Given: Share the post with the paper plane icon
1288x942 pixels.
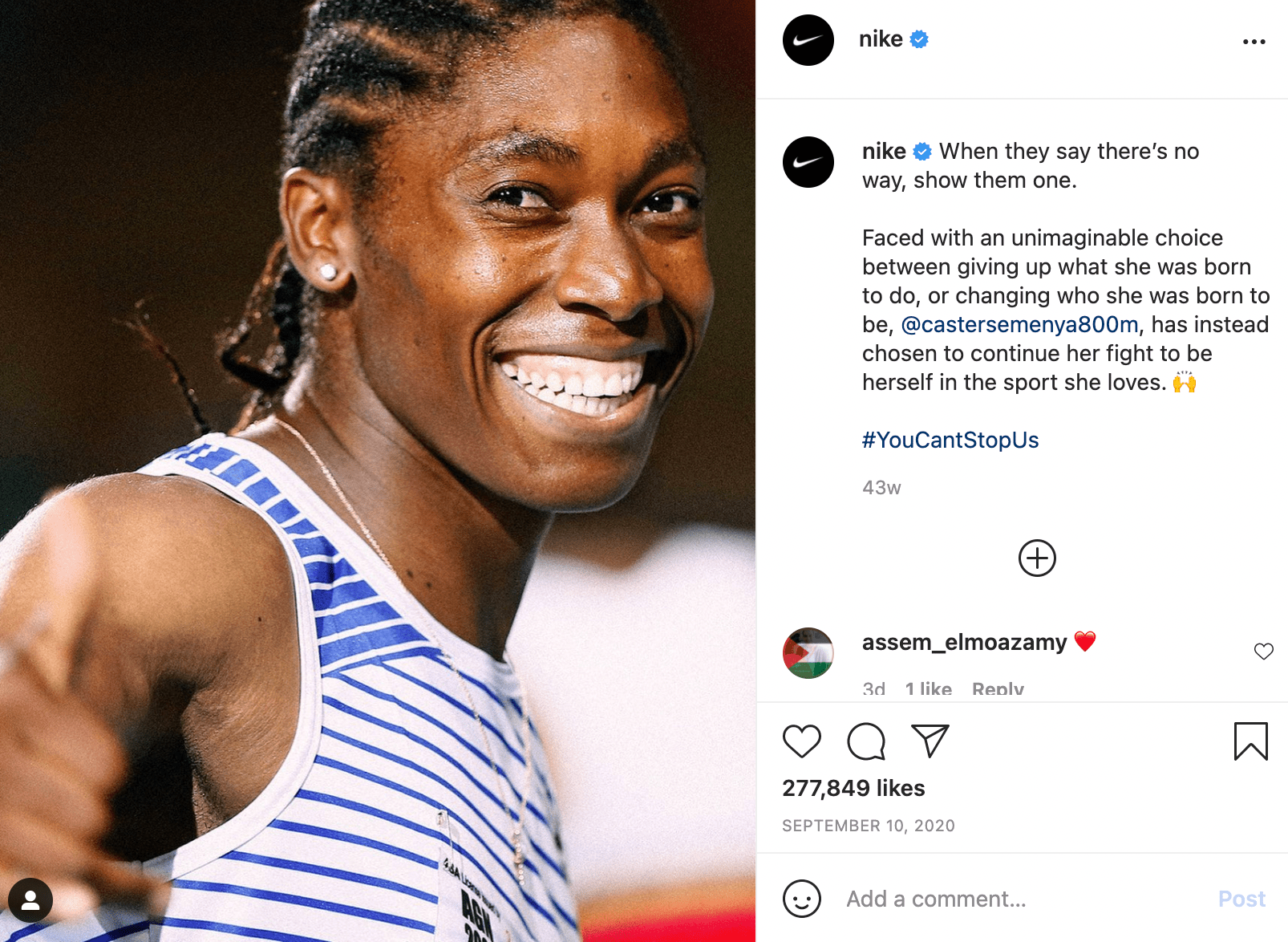Looking at the screenshot, I should point(930,741).
